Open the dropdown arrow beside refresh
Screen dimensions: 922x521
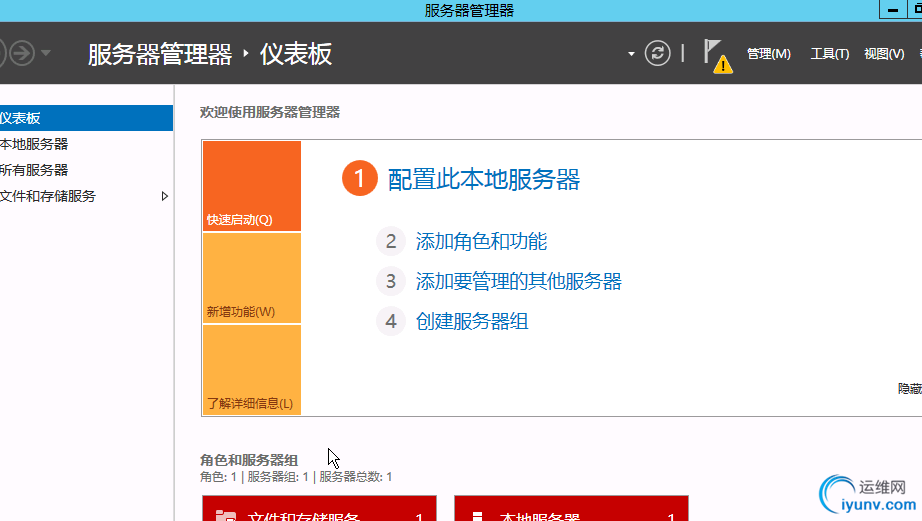pyautogui.click(x=631, y=54)
